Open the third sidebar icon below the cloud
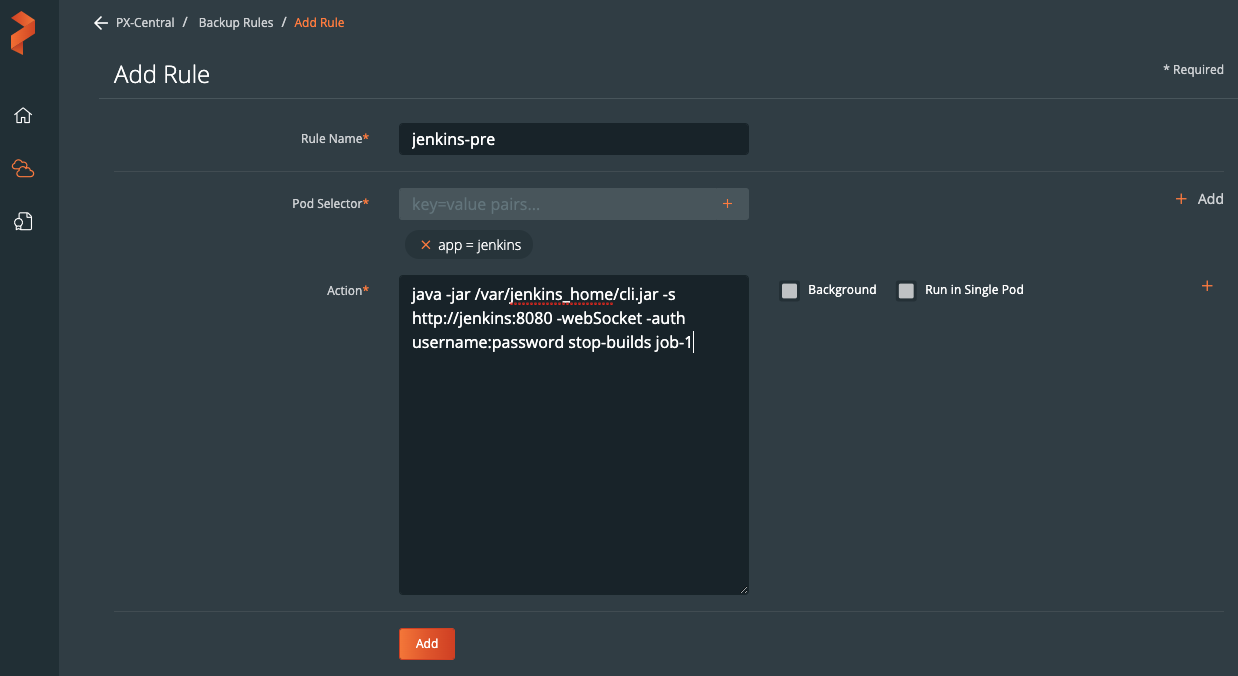Image resolution: width=1238 pixels, height=676 pixels. 23,222
